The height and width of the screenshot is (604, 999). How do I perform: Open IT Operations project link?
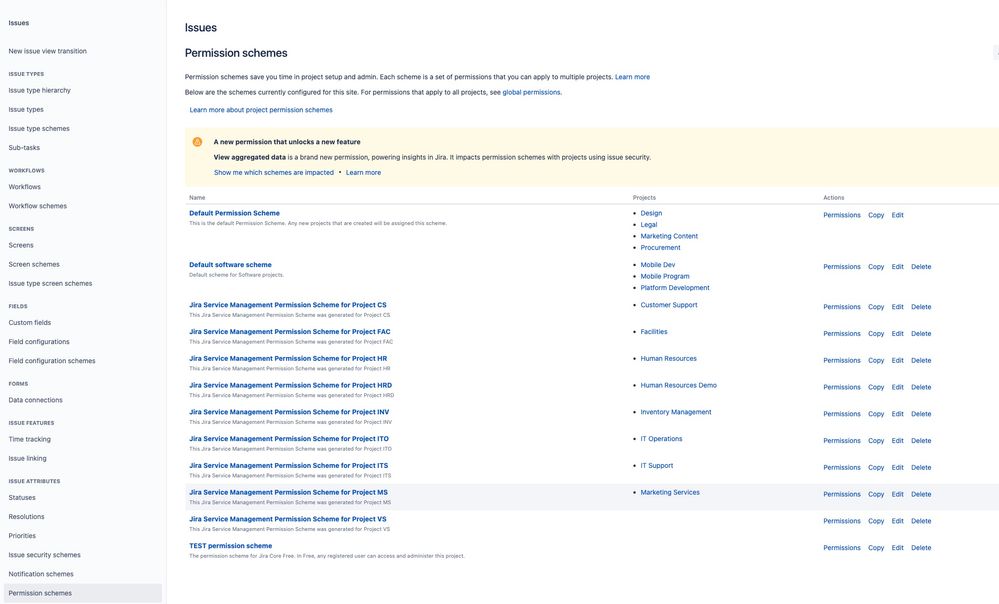[661, 439]
